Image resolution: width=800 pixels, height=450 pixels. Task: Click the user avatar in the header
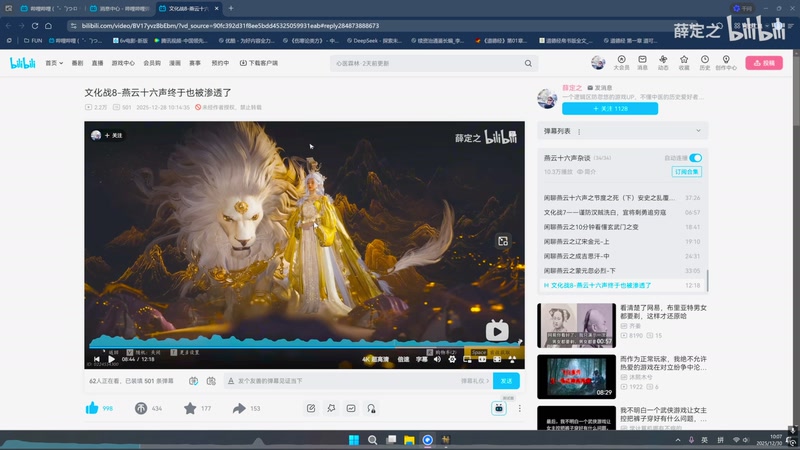[598, 63]
